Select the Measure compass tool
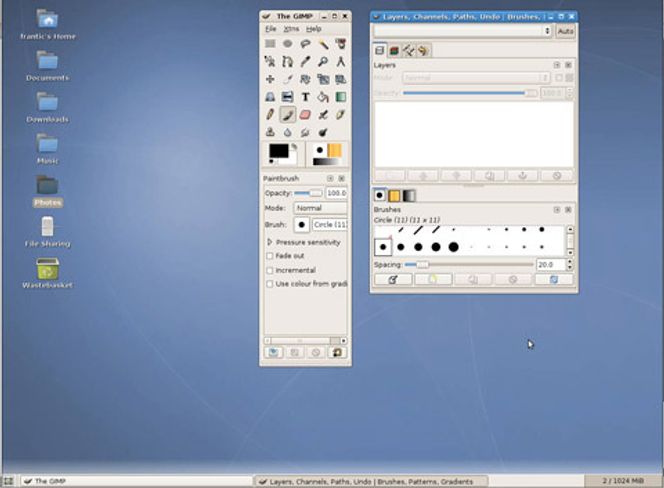Viewport: 664px width, 488px height. [x=340, y=61]
